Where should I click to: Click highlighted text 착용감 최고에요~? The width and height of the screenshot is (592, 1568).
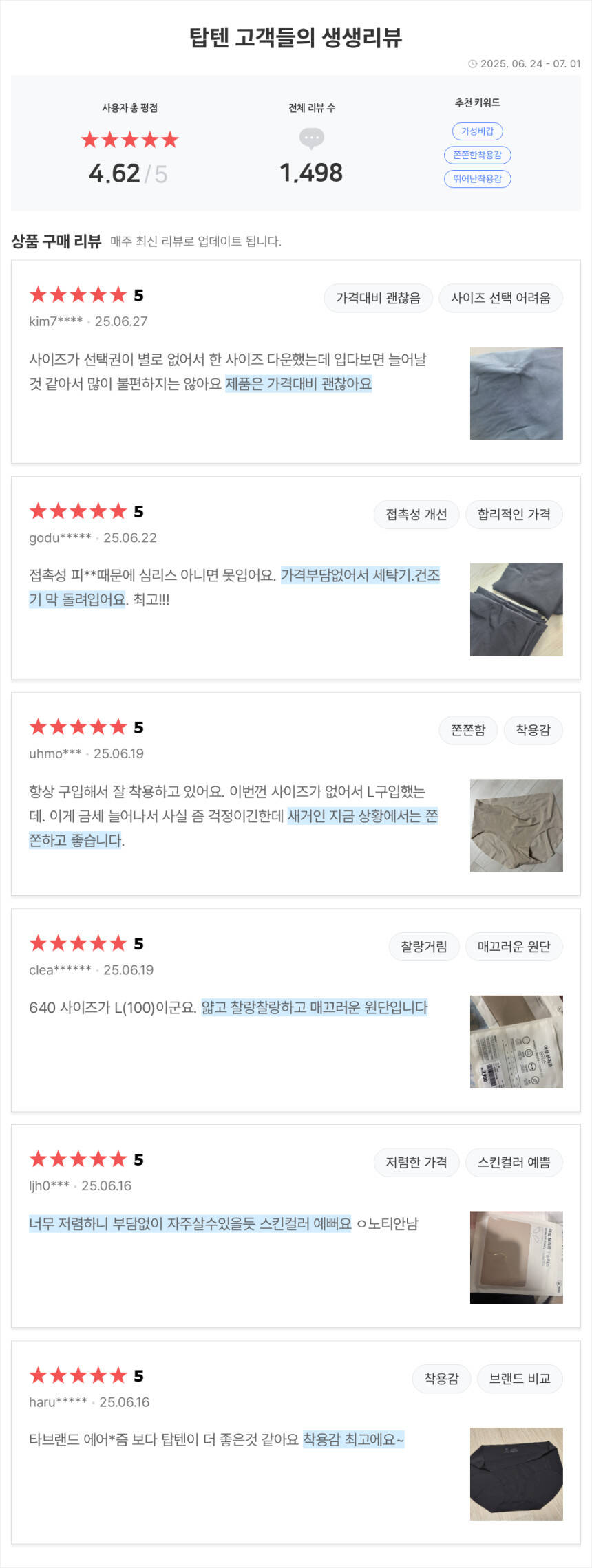pos(353,1439)
